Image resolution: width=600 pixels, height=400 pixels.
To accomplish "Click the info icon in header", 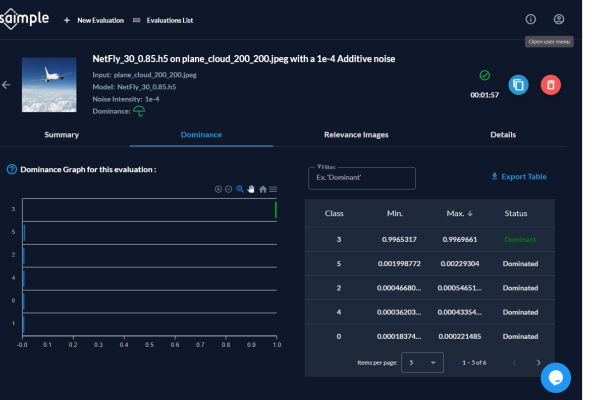I will pyautogui.click(x=530, y=19).
